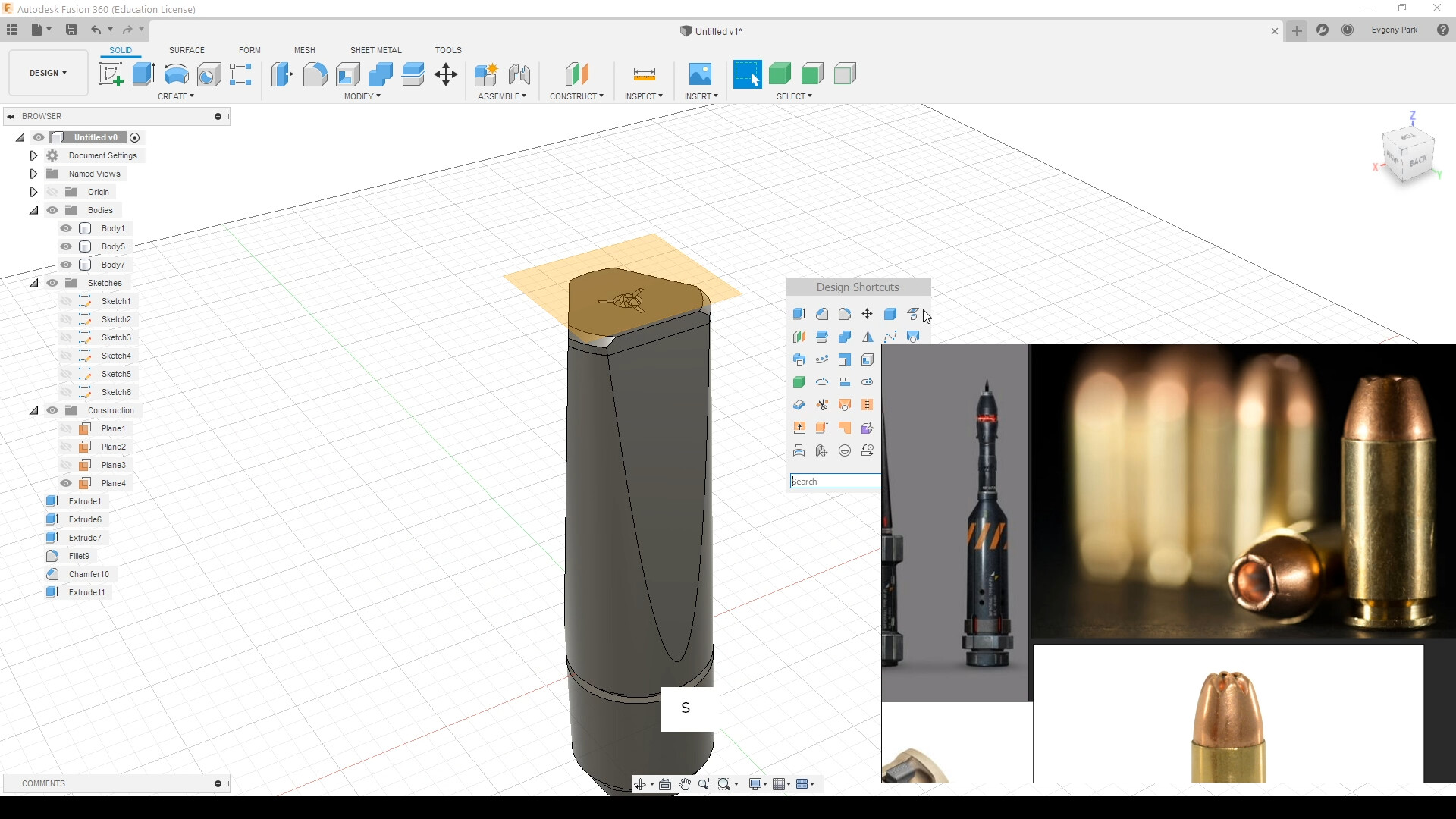1456x819 pixels.
Task: Select Chamfer10 in the timeline list
Action: (x=89, y=574)
